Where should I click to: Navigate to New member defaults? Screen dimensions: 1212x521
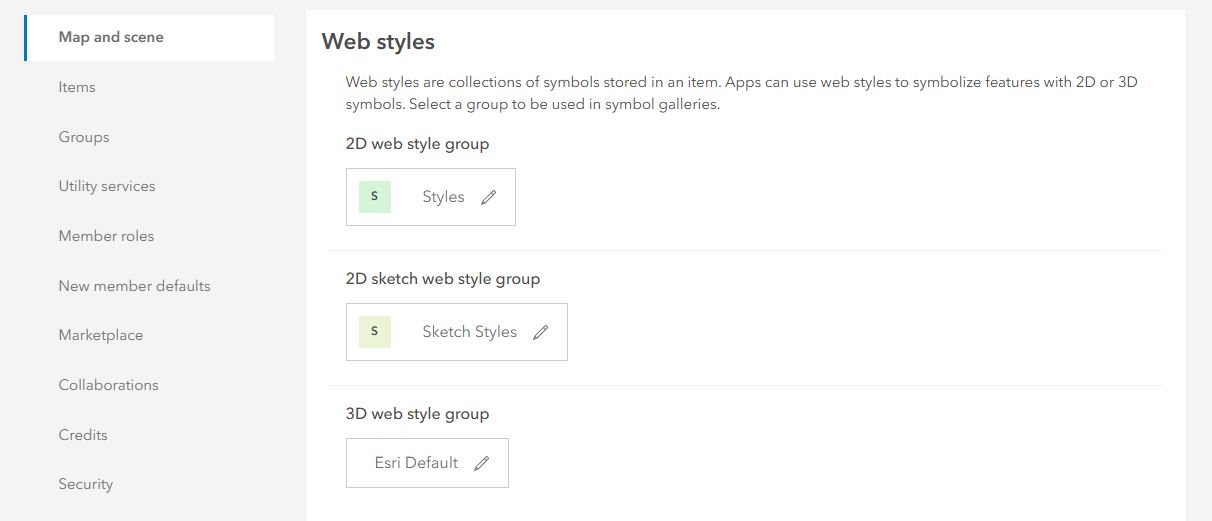134,286
